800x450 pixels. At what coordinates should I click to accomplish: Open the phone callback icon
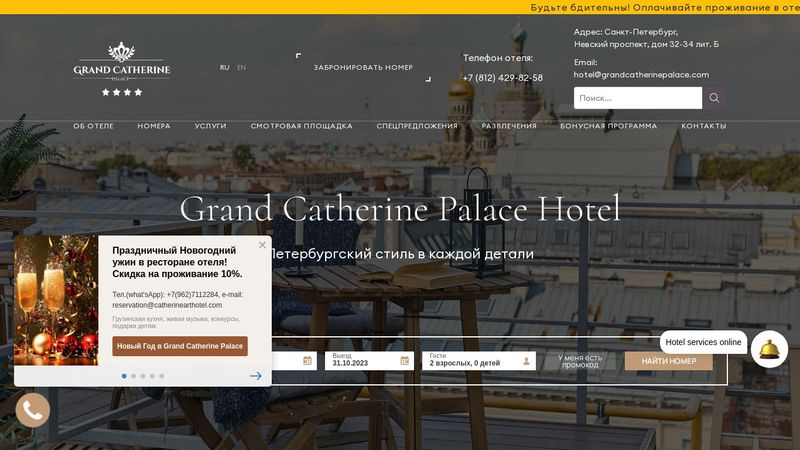[x=33, y=410]
